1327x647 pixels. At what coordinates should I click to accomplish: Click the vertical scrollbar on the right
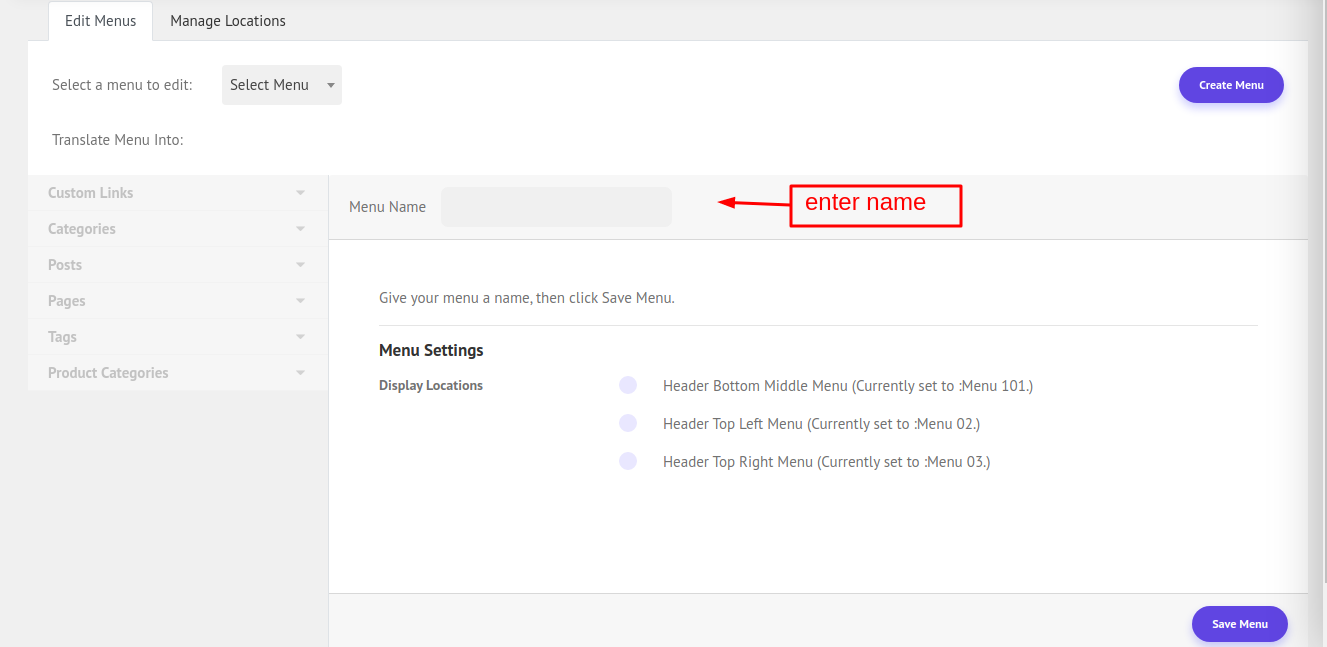1317,300
